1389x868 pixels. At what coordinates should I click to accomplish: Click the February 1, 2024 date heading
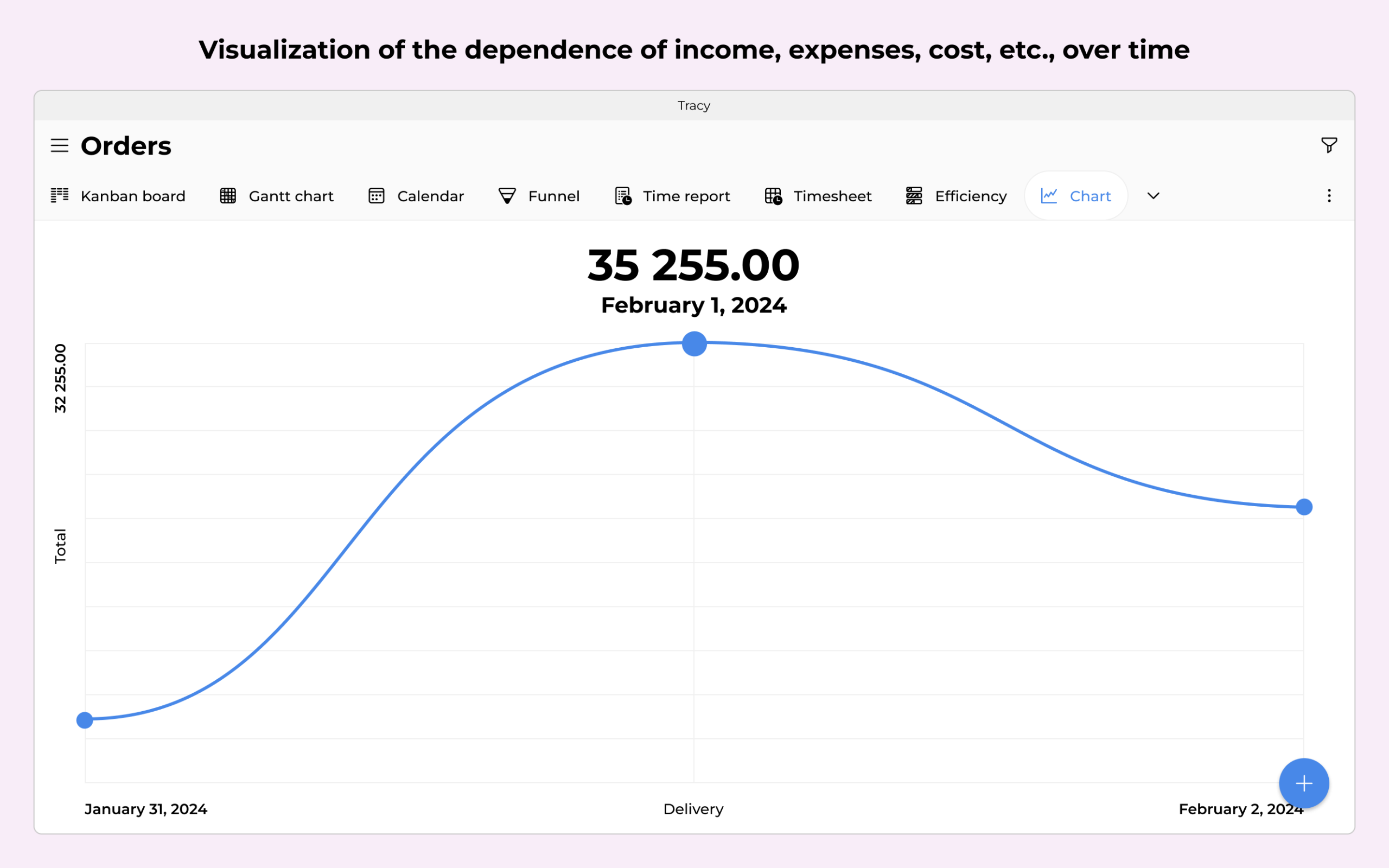[693, 305]
